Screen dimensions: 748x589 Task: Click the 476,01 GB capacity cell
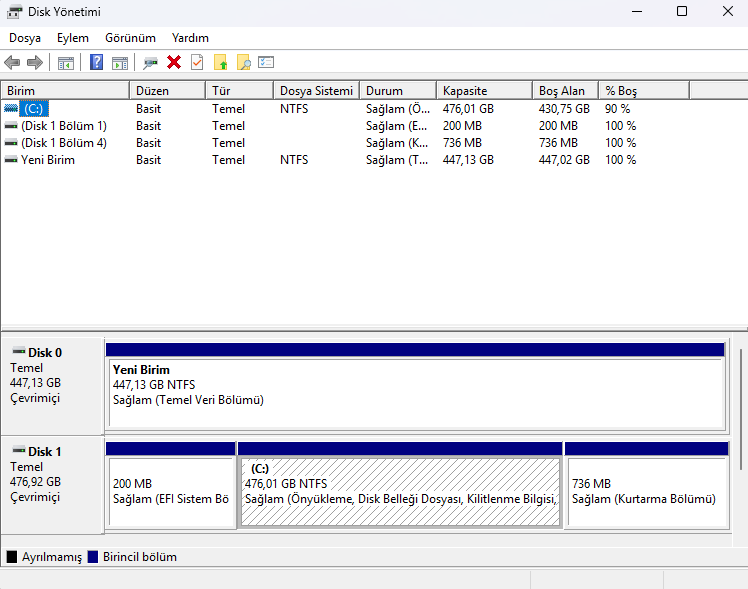[468, 109]
